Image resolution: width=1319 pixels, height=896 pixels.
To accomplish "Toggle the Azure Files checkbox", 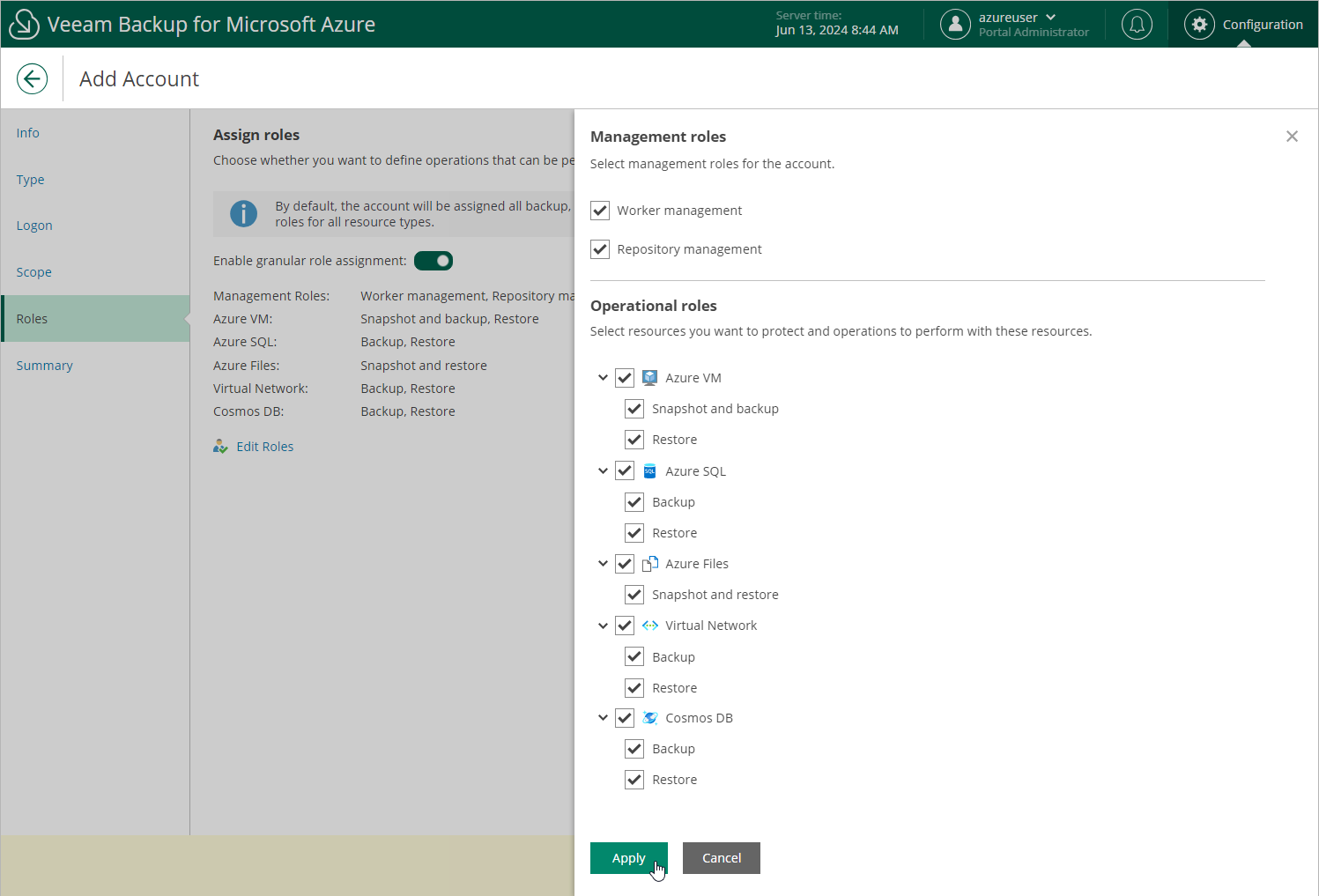I will tap(625, 564).
